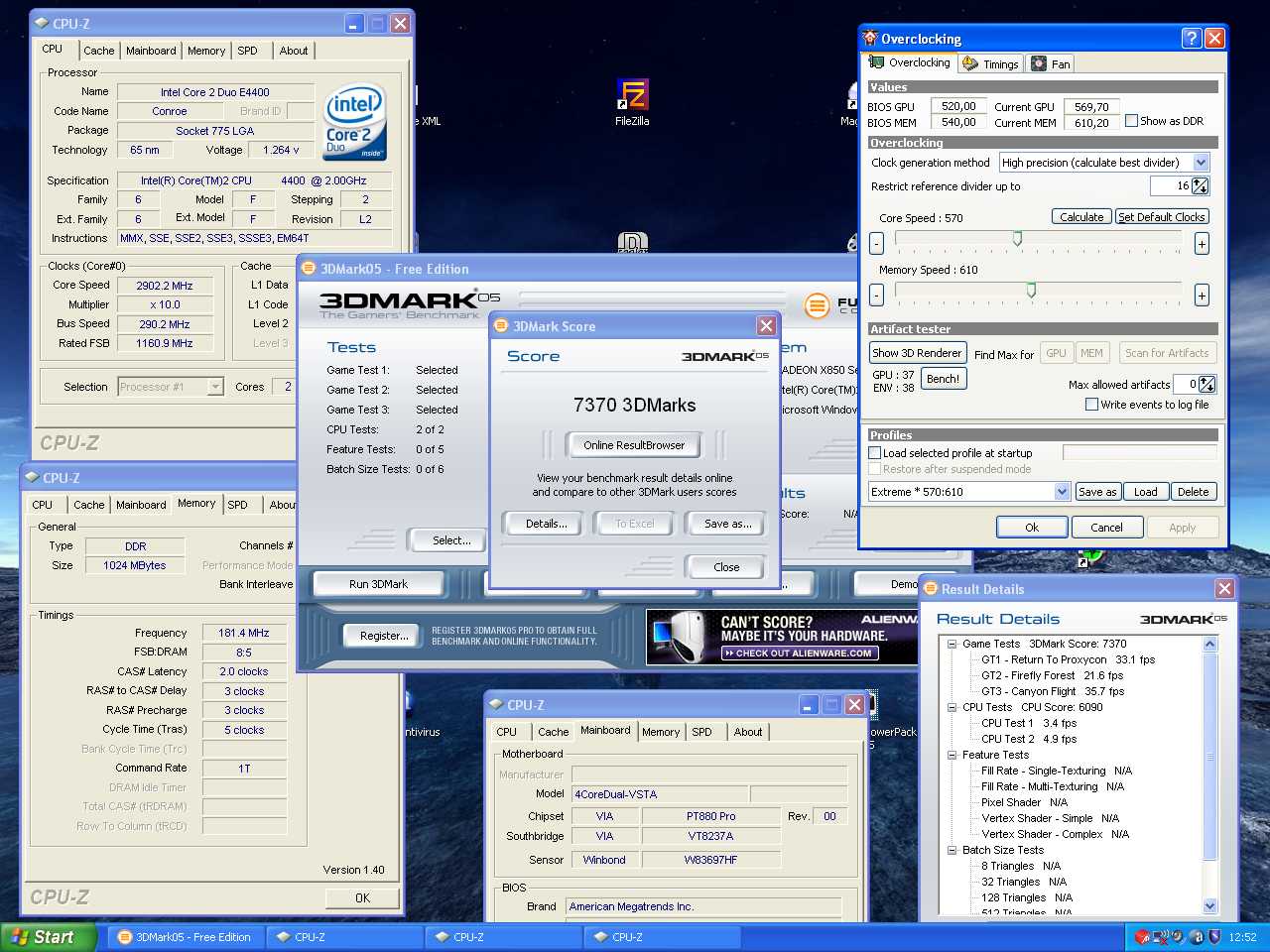Click the Calculate button
1270x952 pixels.
pos(1081,217)
